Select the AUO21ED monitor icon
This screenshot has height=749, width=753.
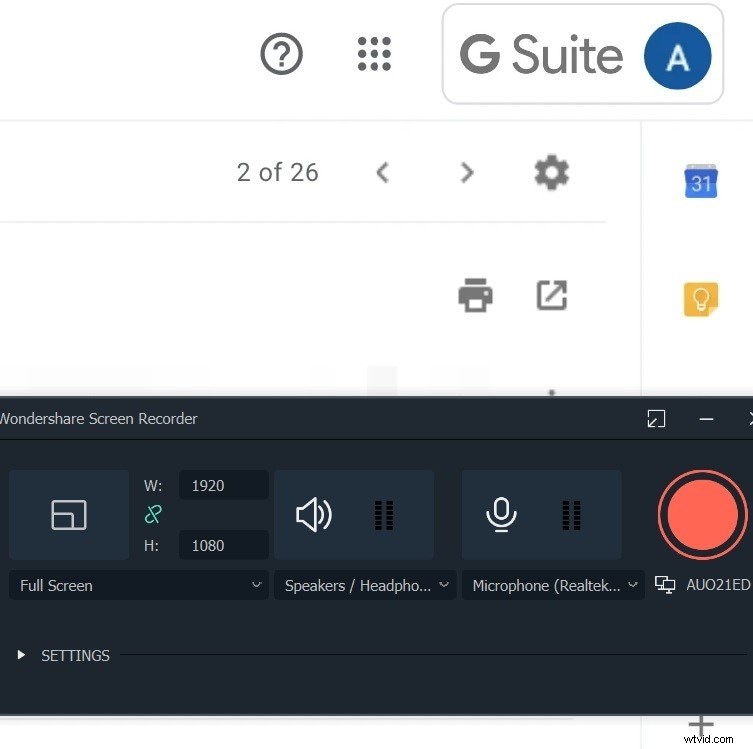click(x=665, y=585)
